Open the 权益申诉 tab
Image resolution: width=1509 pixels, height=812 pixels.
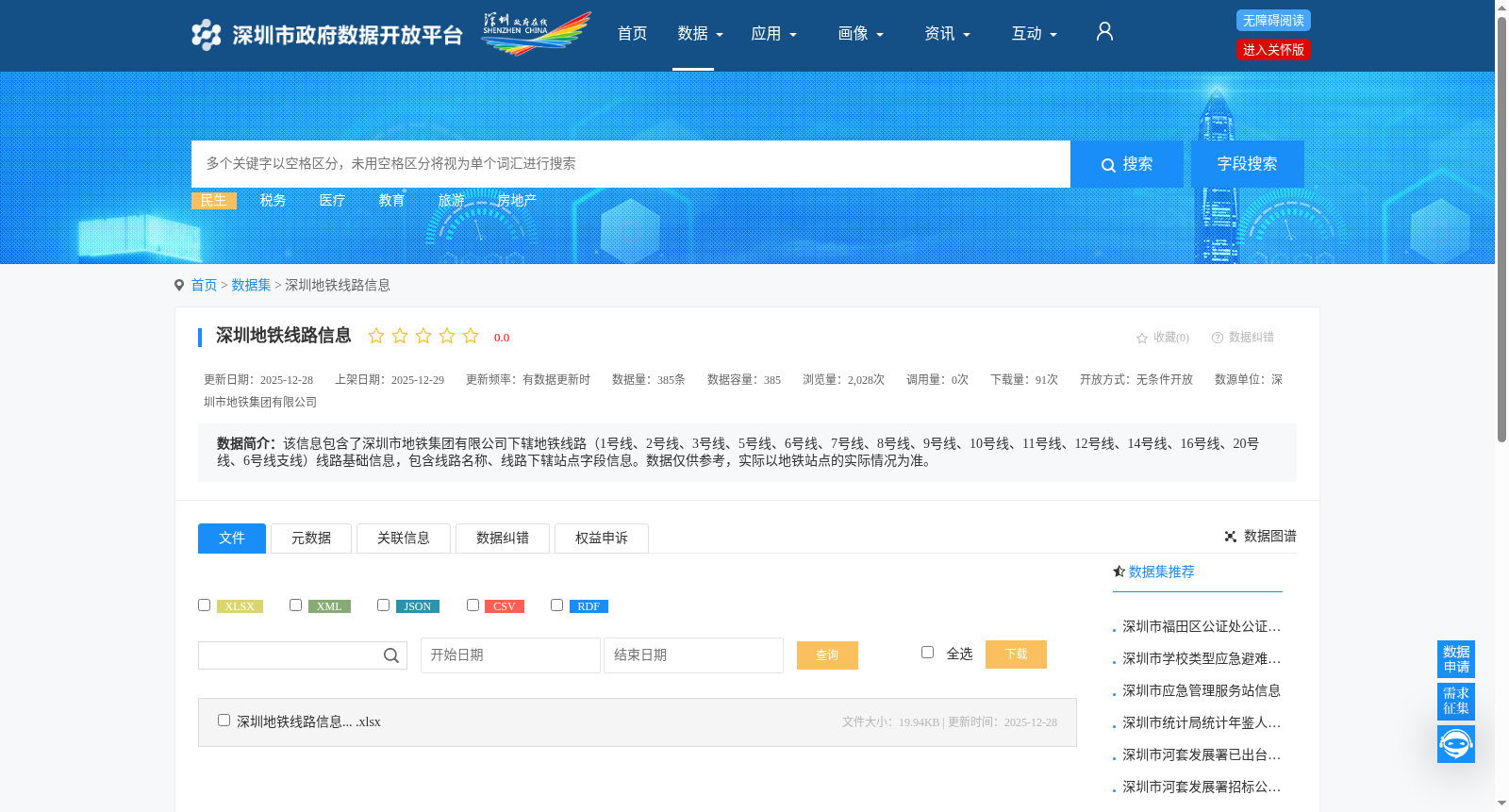coord(602,539)
